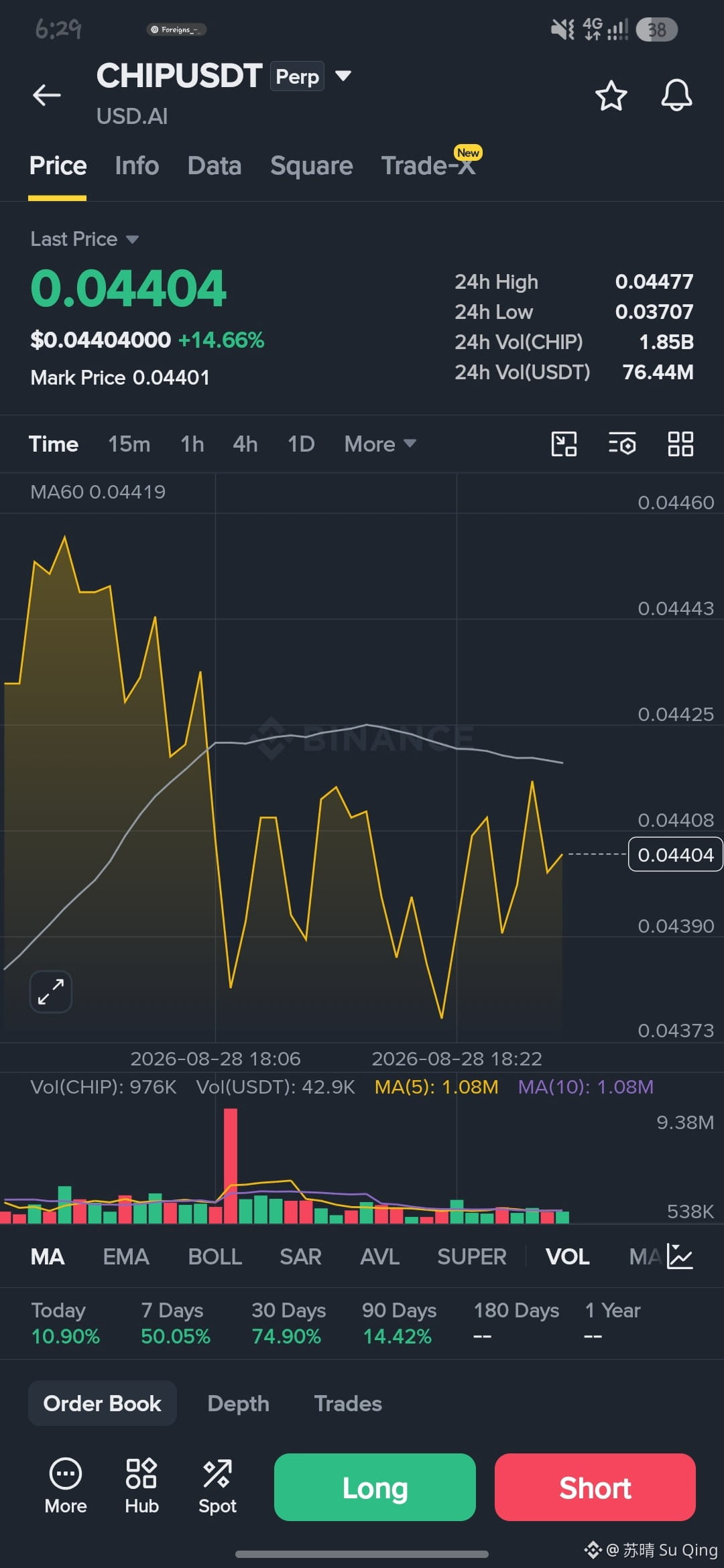The image size is (724, 1568).
Task: Open the Depth tab
Action: (238, 1403)
